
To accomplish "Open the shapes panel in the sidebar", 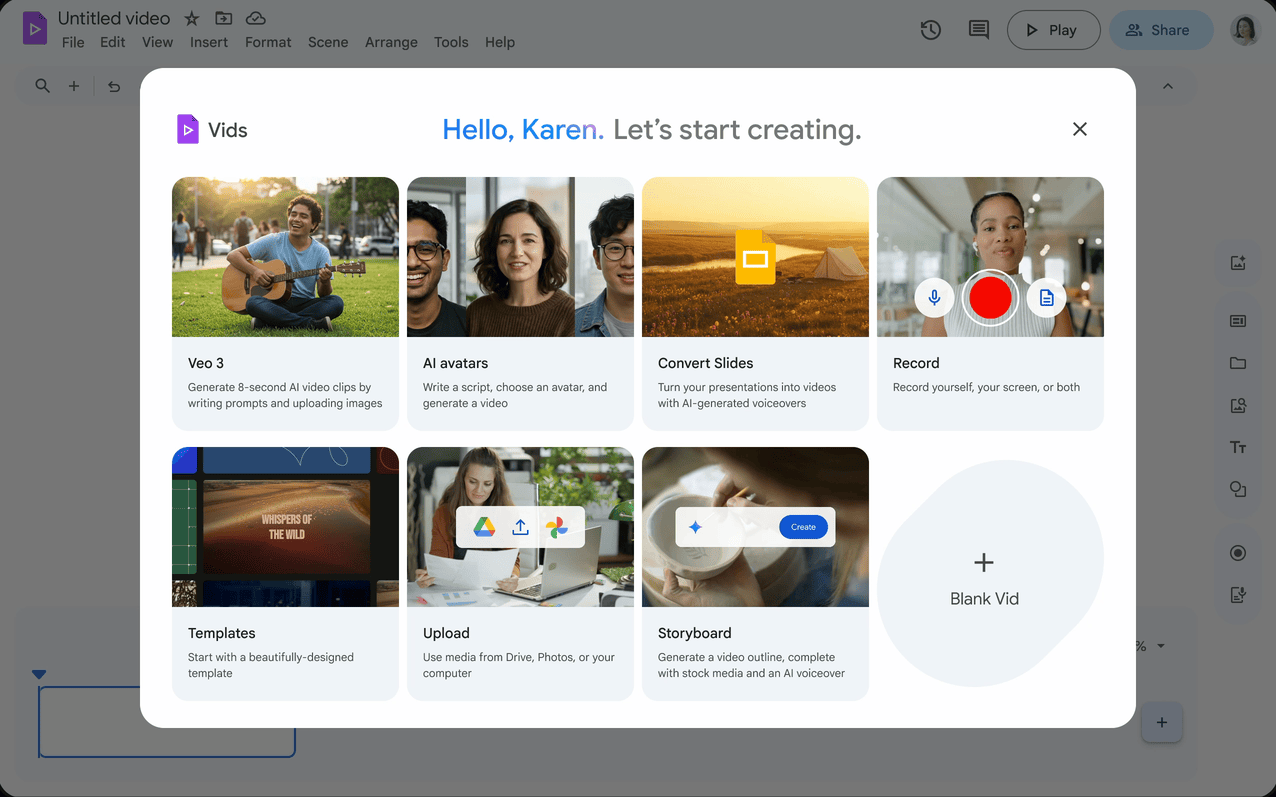I will (x=1238, y=489).
